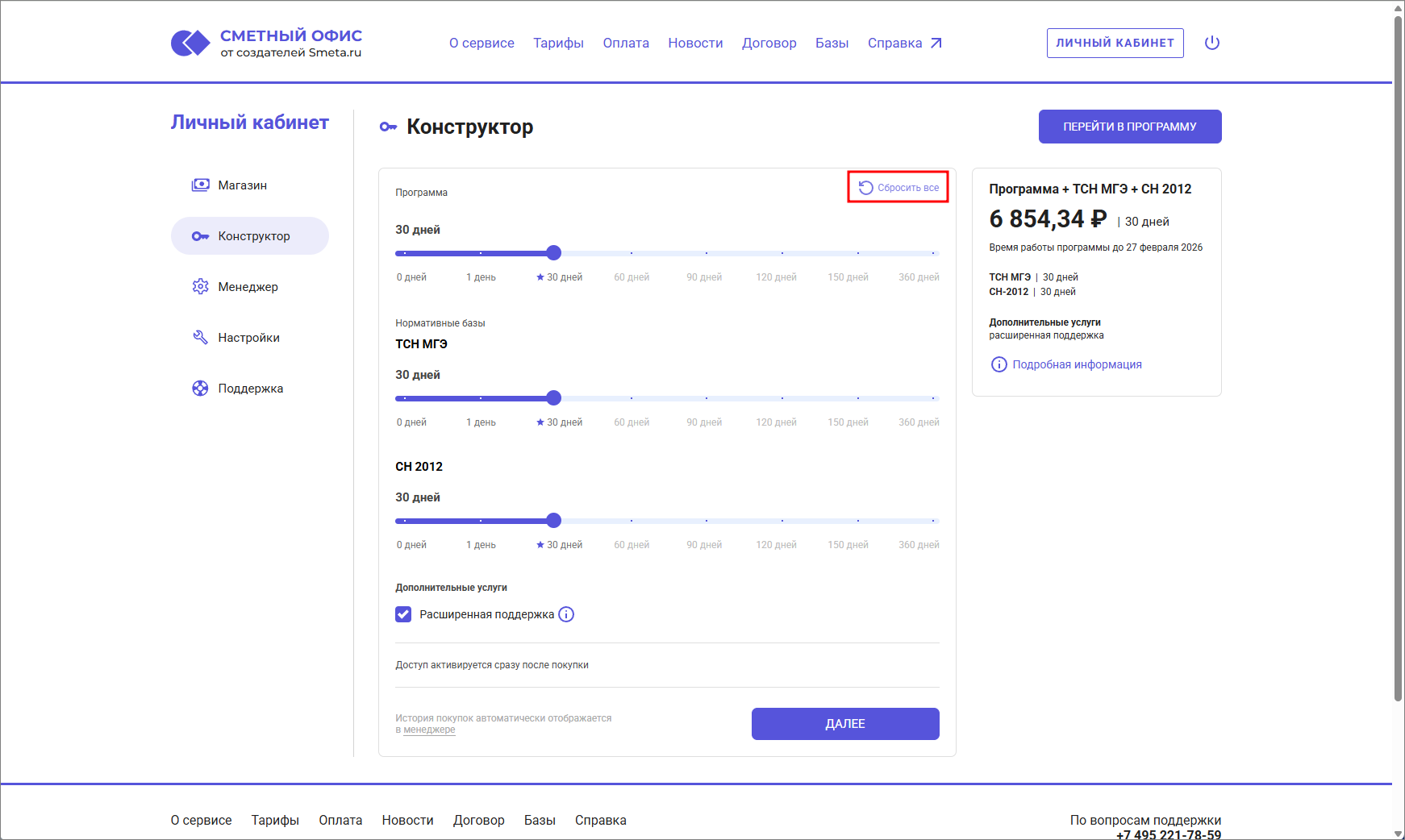Click Подробная информация link in summary panel
The image size is (1405, 840).
[x=1076, y=364]
